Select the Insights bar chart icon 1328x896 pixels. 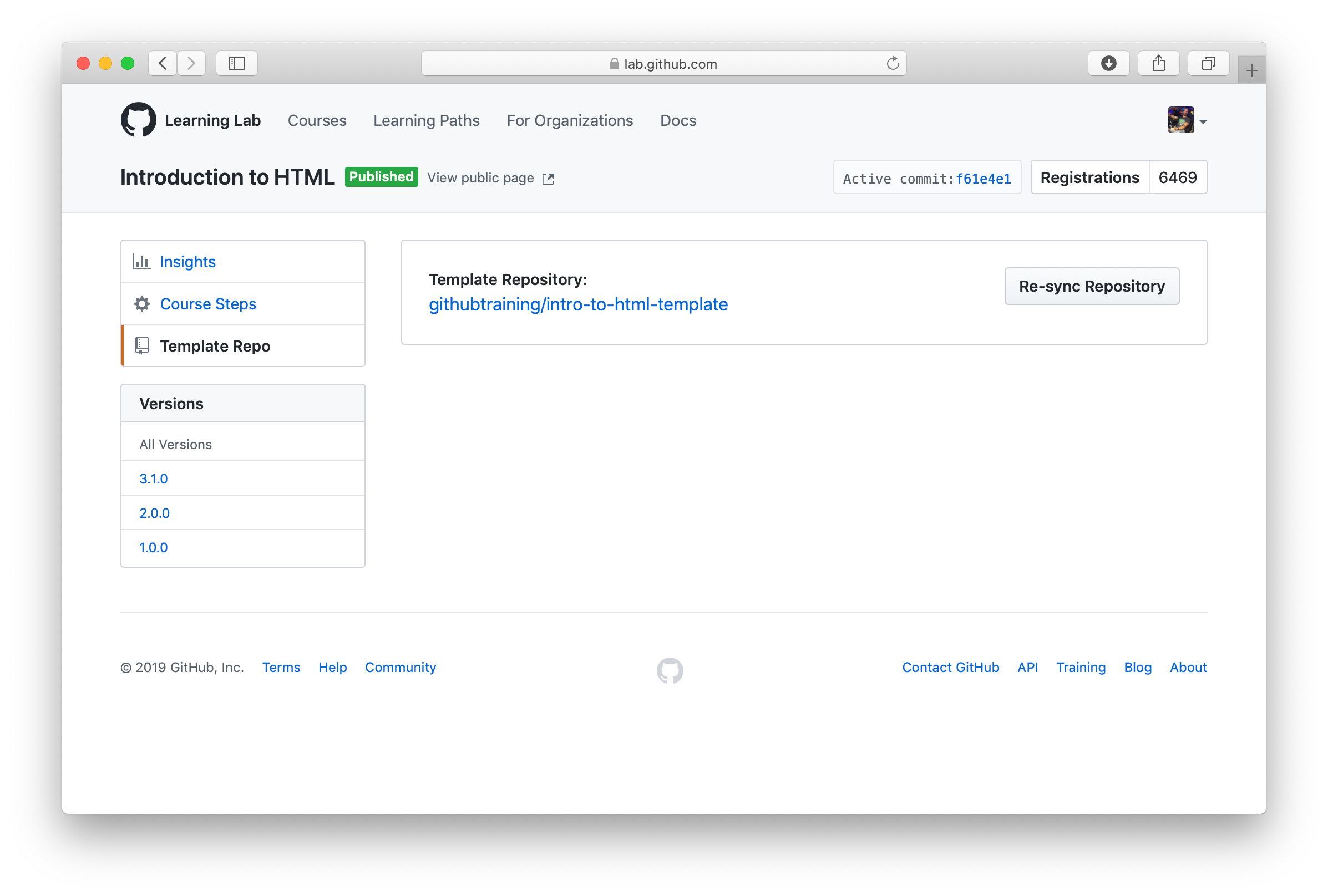coord(141,261)
